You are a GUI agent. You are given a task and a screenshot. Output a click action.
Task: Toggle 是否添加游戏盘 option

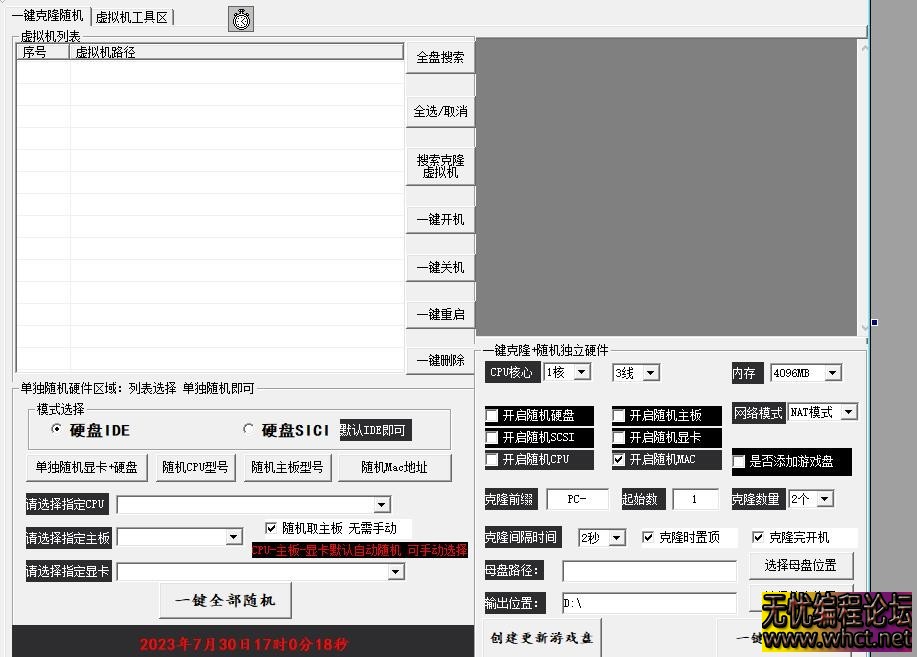point(737,461)
